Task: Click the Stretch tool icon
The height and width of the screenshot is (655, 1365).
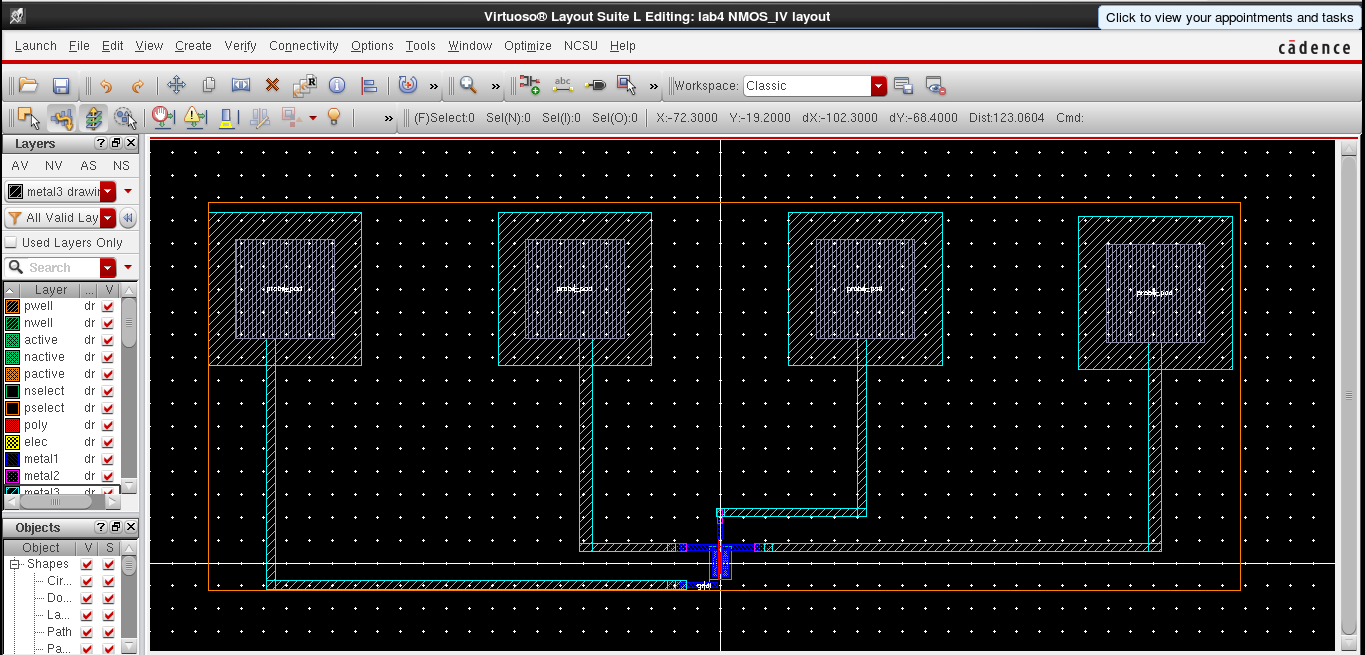Action: pyautogui.click(x=240, y=86)
